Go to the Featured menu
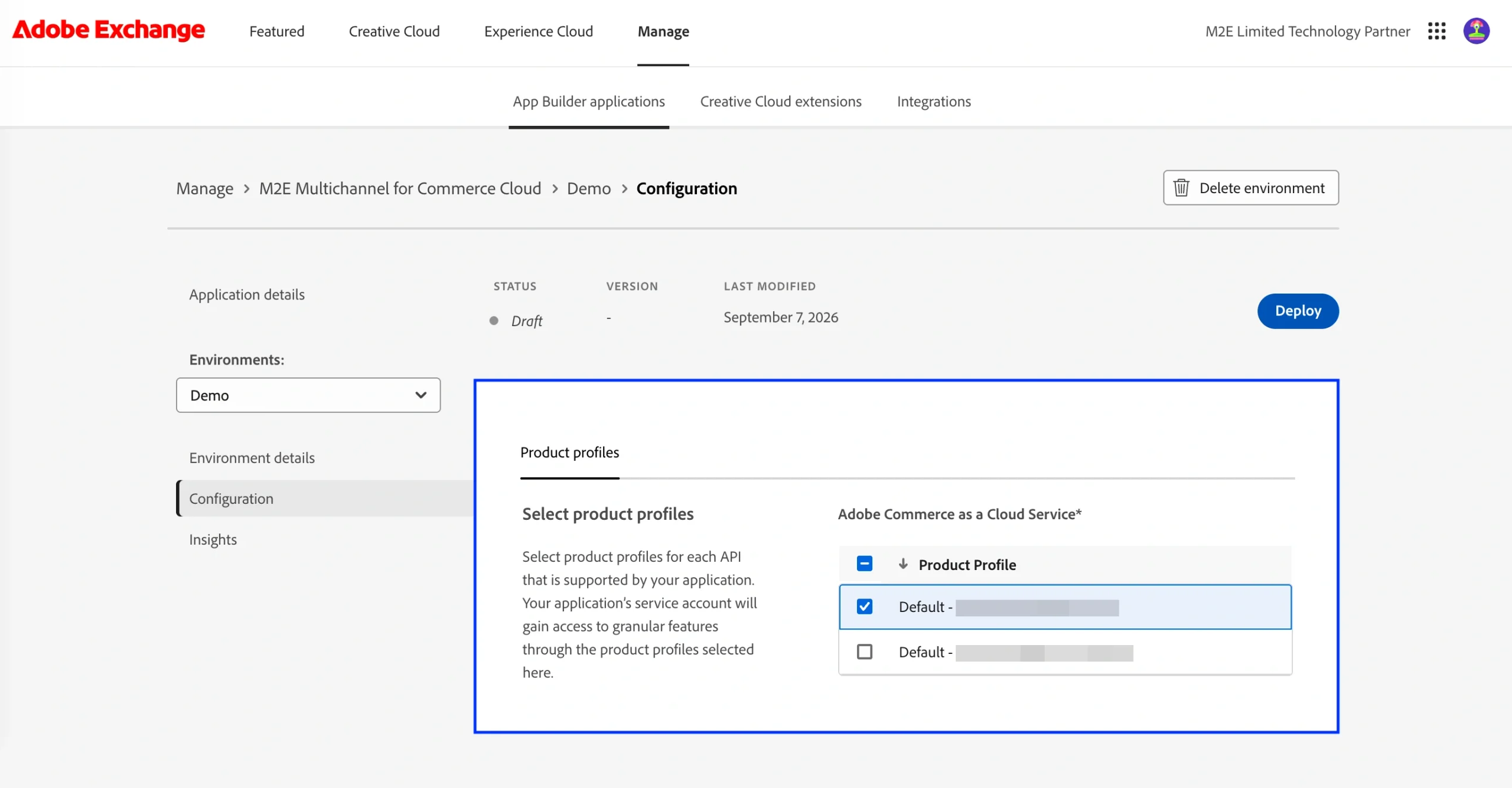The width and height of the screenshot is (1512, 788). coord(277,31)
